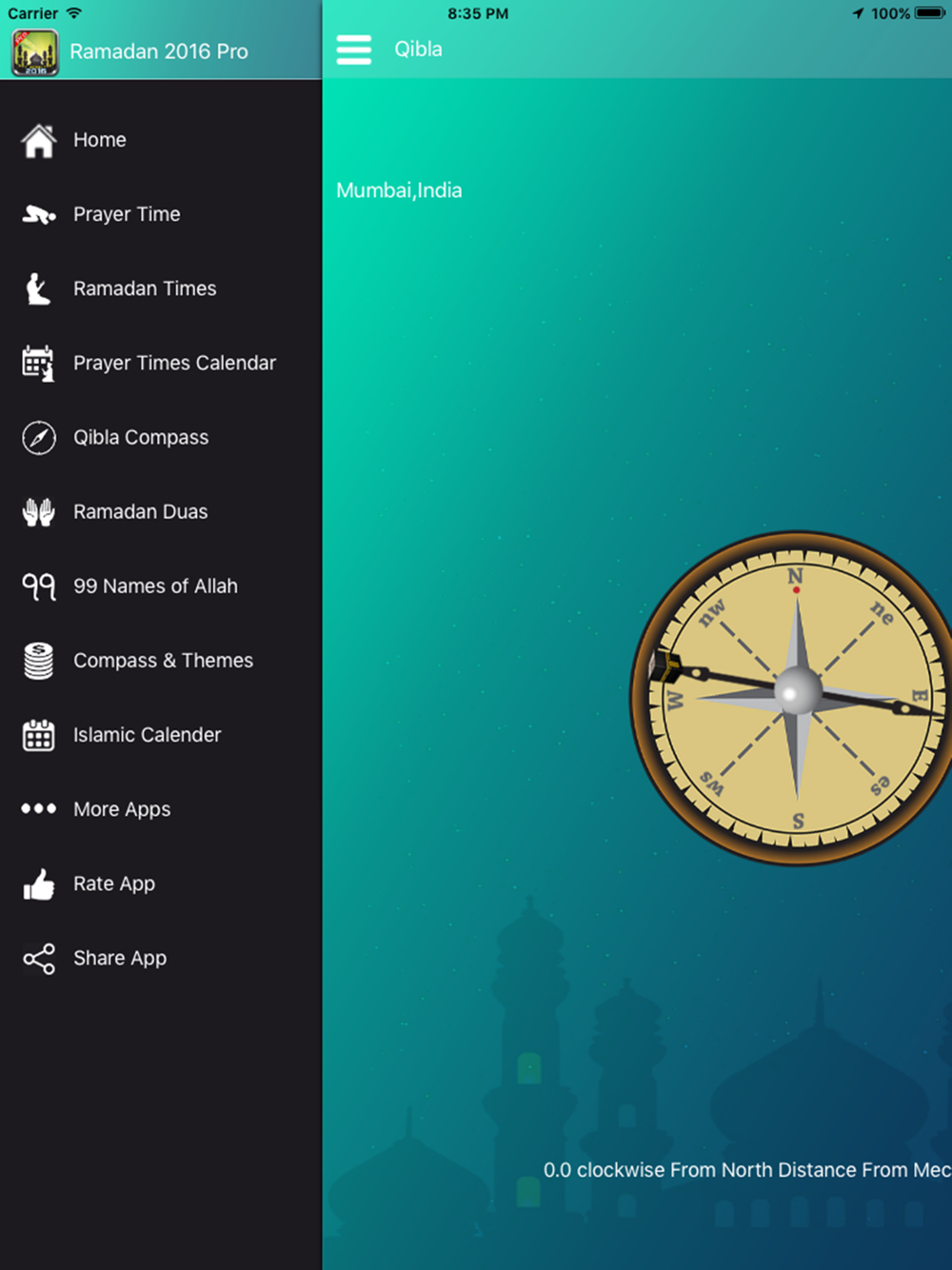Click the 99 Names numeral icon
Image resolution: width=952 pixels, height=1270 pixels.
pyautogui.click(x=39, y=586)
